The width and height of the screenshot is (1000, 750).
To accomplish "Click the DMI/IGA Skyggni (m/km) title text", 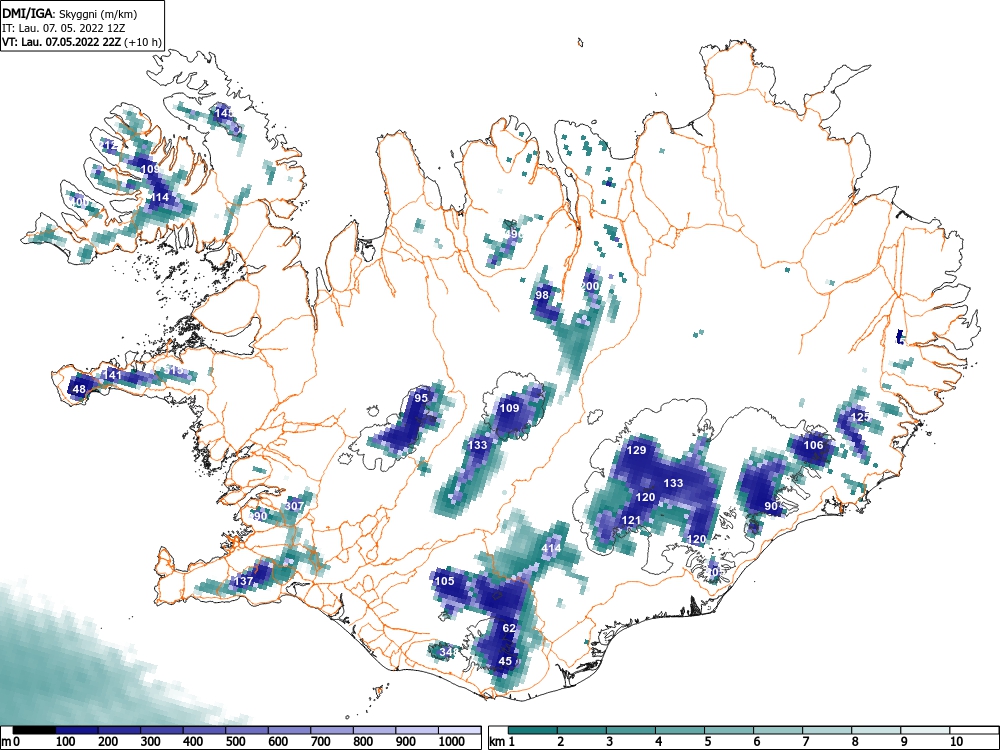I will (70, 13).
